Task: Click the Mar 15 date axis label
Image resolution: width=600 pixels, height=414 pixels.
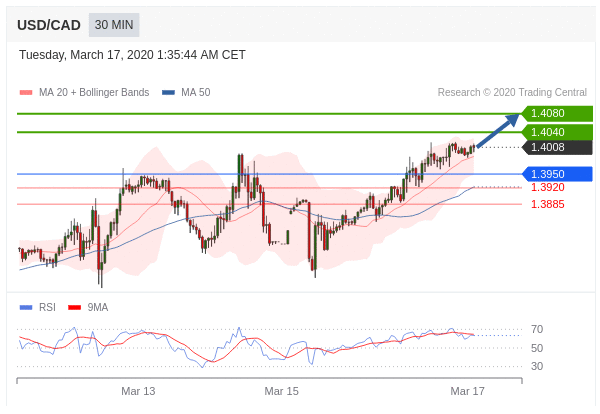Action: pos(281,391)
